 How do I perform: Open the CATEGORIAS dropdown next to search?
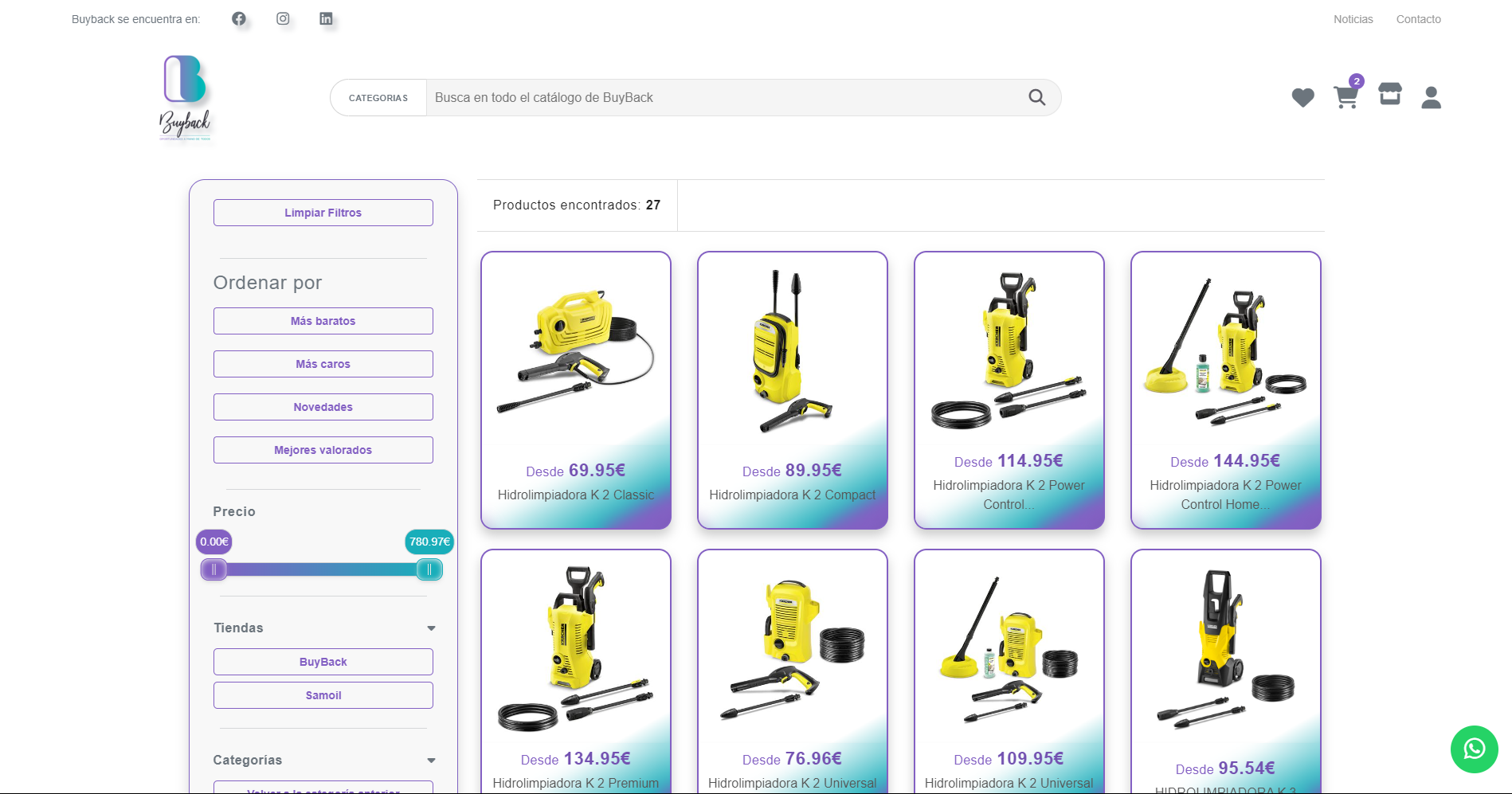tap(379, 97)
